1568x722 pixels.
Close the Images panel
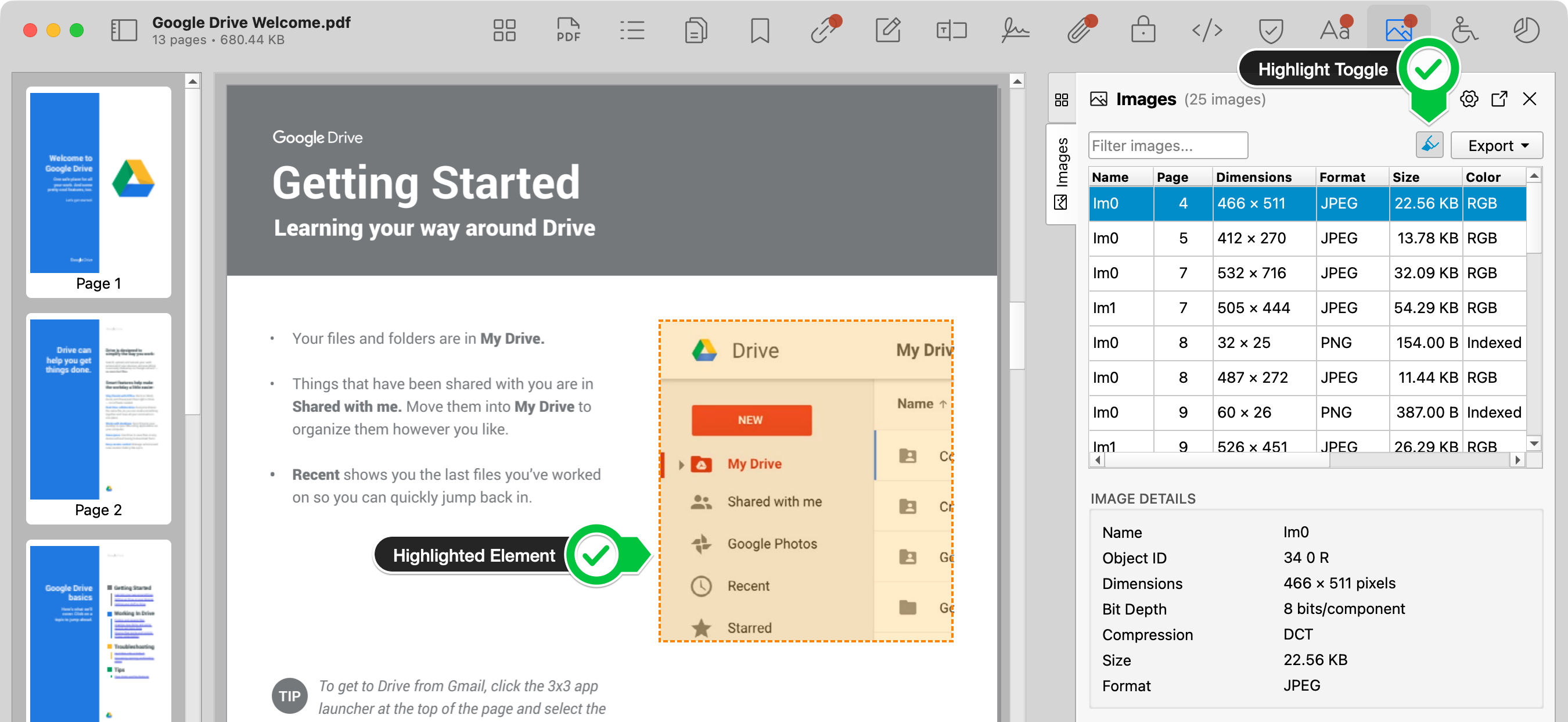[x=1529, y=99]
